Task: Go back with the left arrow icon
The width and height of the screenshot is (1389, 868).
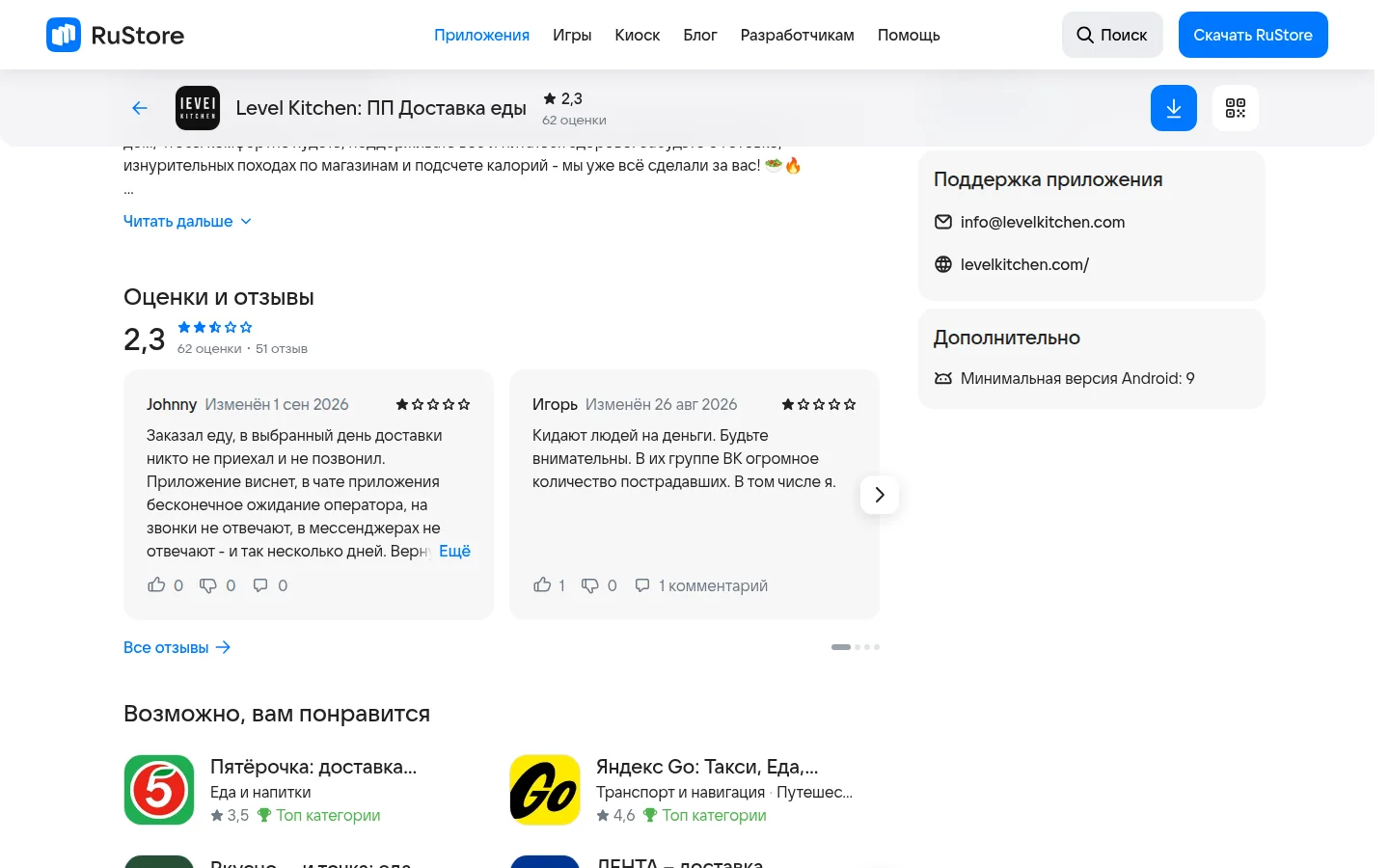Action: (x=140, y=108)
